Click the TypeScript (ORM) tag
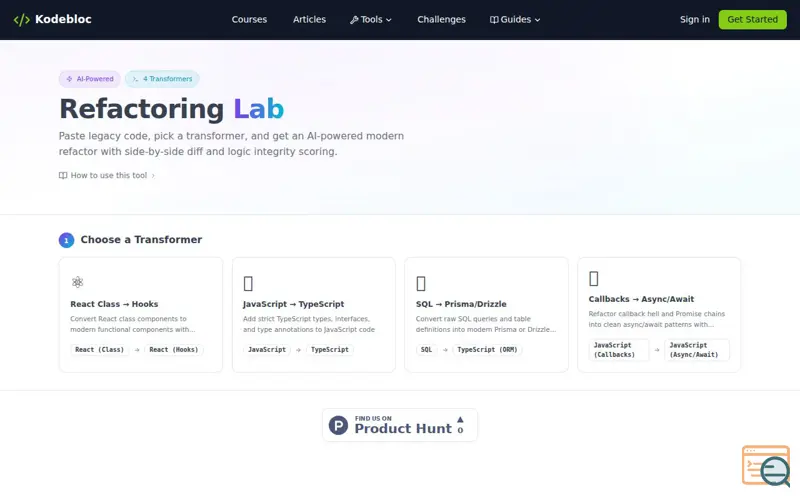The height and width of the screenshot is (500, 800). tap(487, 350)
